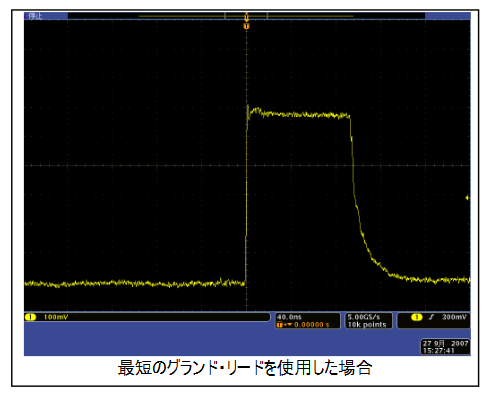The width and height of the screenshot is (492, 394).
Task: Click the orange trigger position marker atop graticule
Action: 246,26
